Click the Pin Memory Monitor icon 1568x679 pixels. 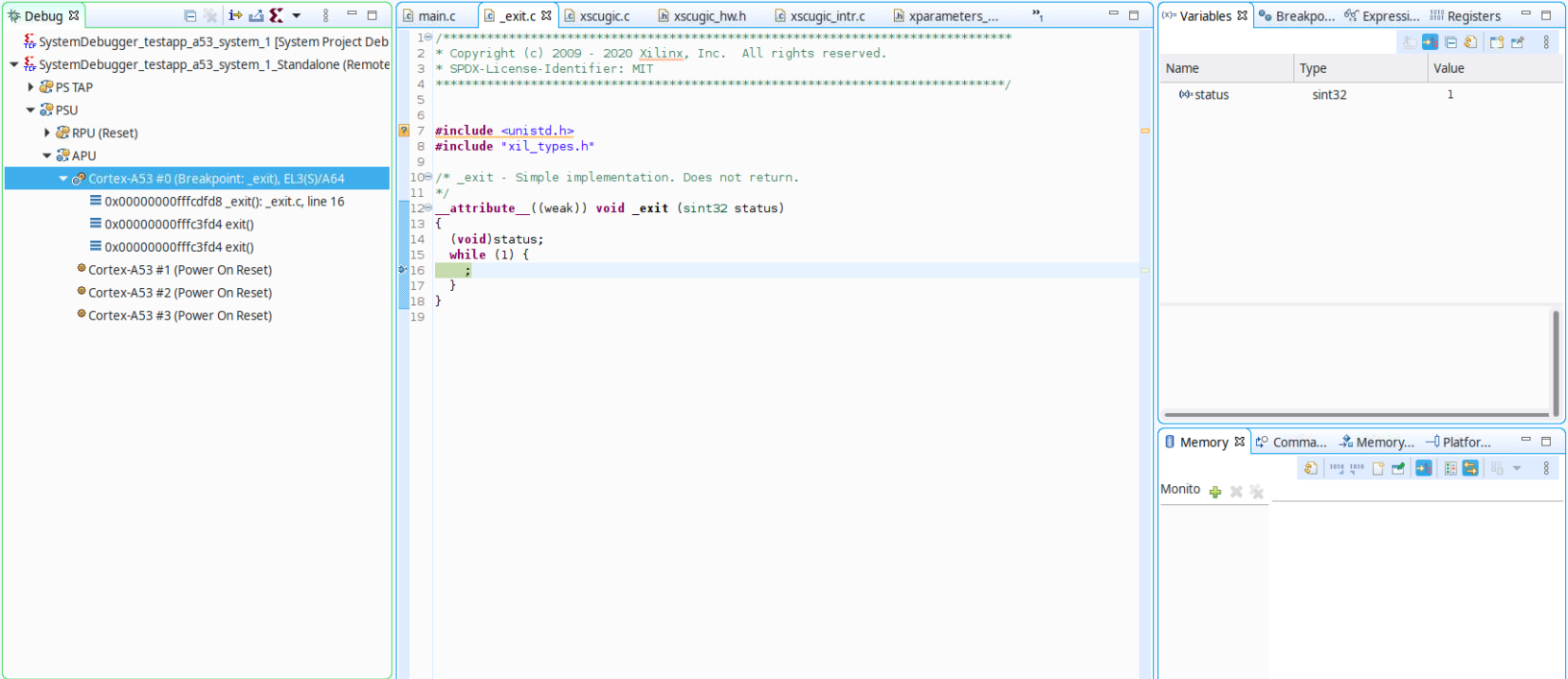(1398, 469)
